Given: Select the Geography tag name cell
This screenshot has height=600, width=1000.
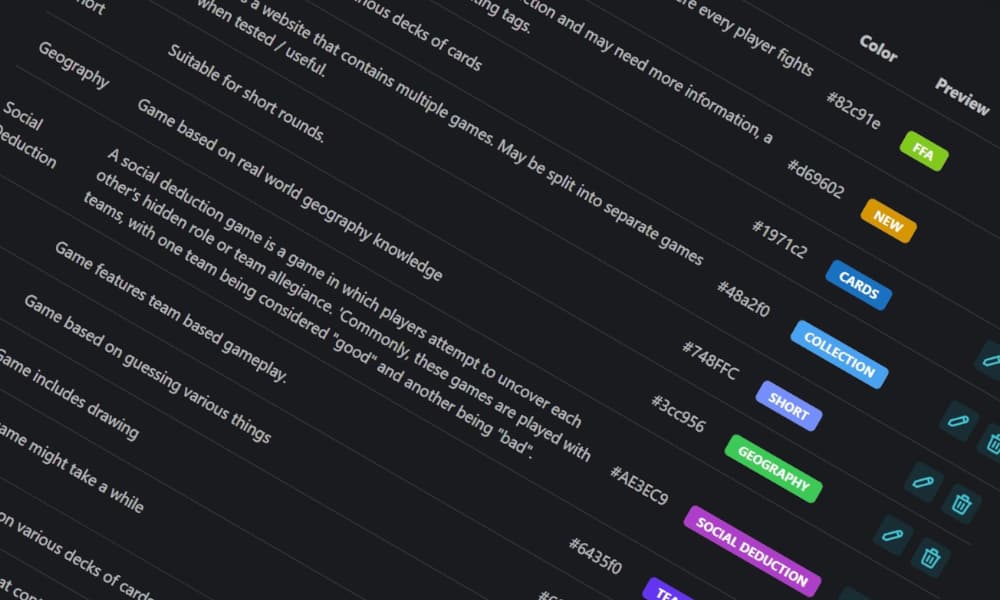Looking at the screenshot, I should pos(73,65).
